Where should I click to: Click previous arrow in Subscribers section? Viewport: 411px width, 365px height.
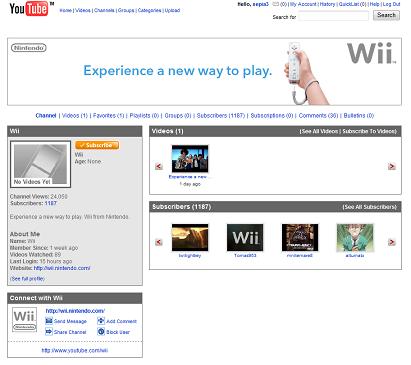tap(159, 242)
